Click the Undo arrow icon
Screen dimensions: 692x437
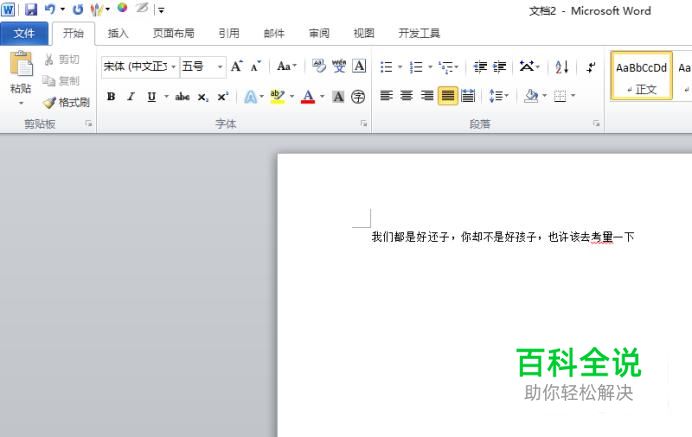pyautogui.click(x=50, y=9)
